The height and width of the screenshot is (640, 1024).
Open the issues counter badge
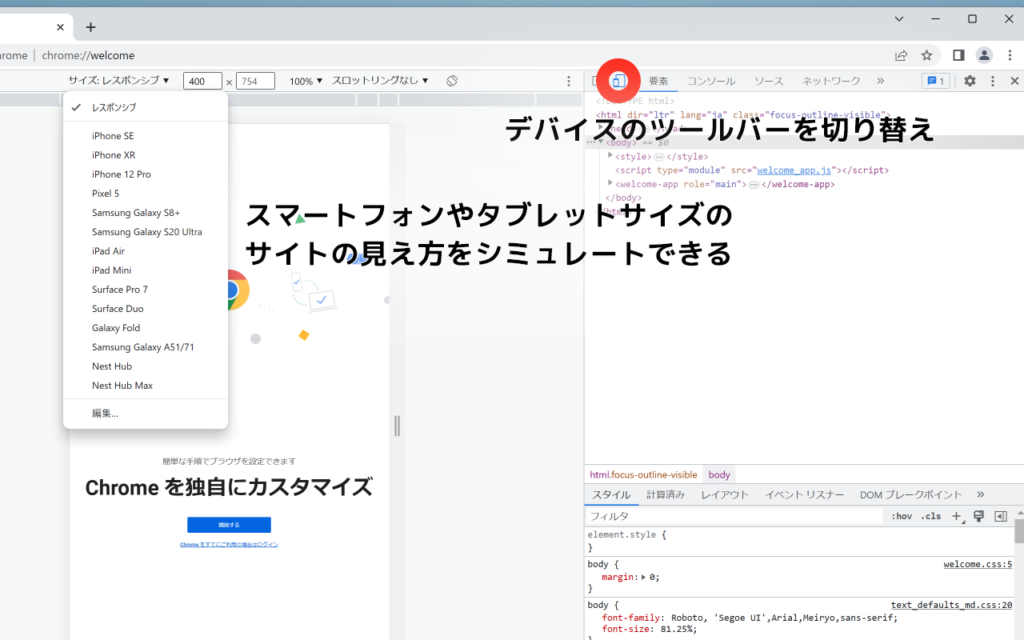pos(936,81)
